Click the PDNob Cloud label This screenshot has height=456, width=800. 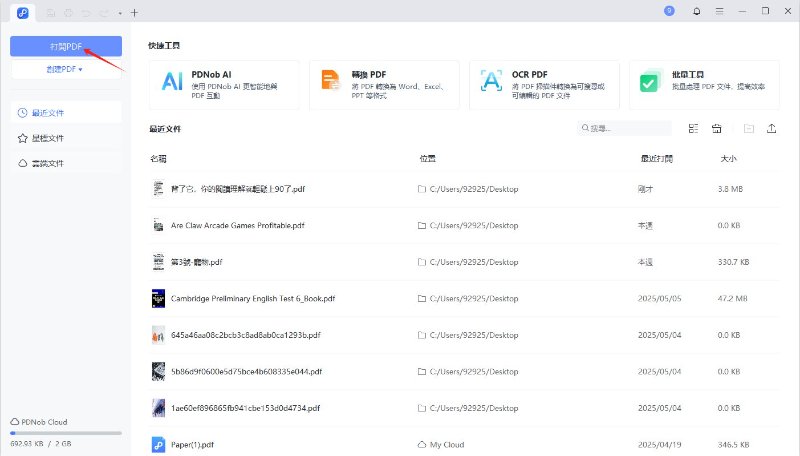click(x=44, y=422)
